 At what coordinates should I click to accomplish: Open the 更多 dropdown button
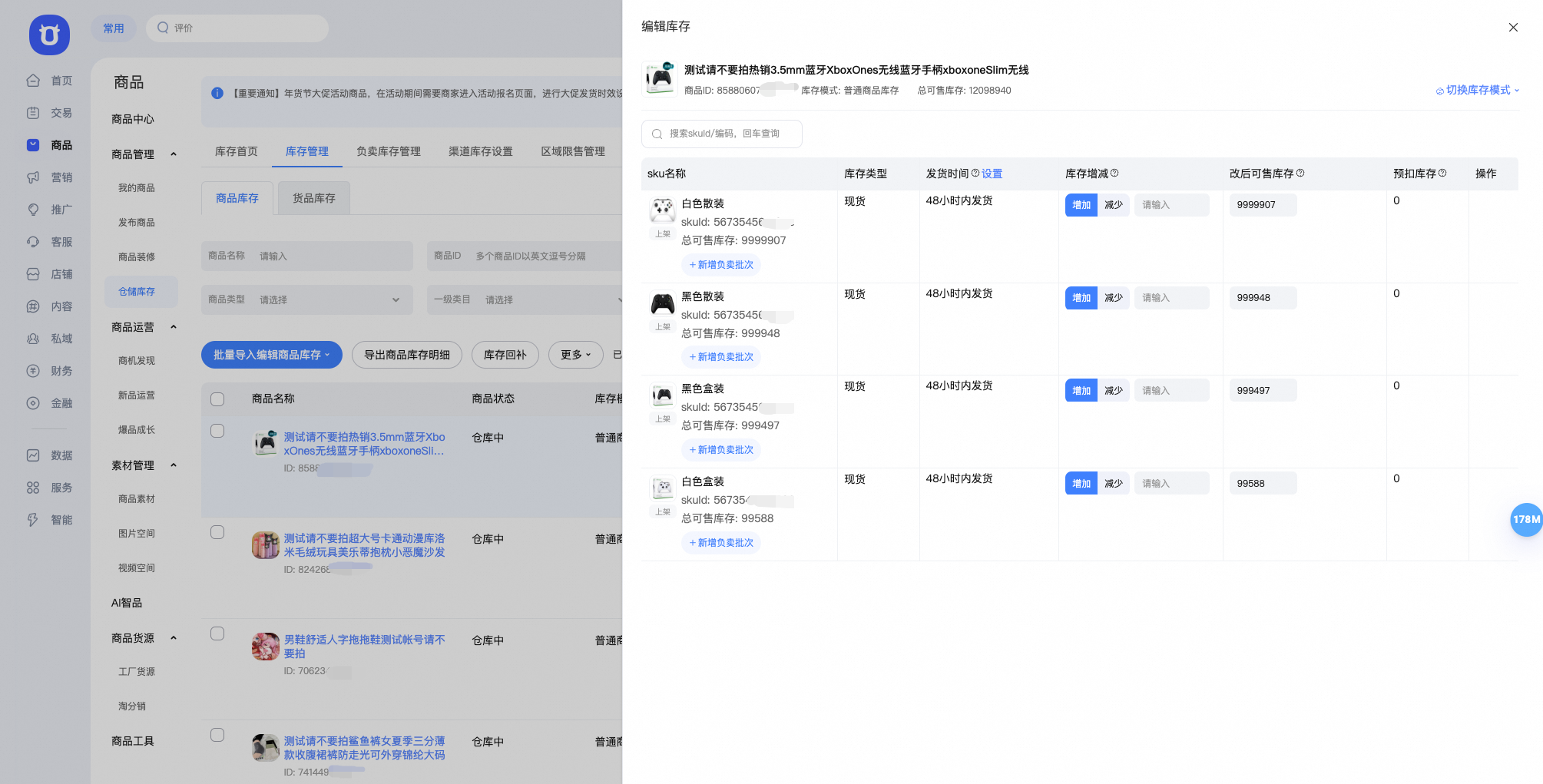[576, 355]
